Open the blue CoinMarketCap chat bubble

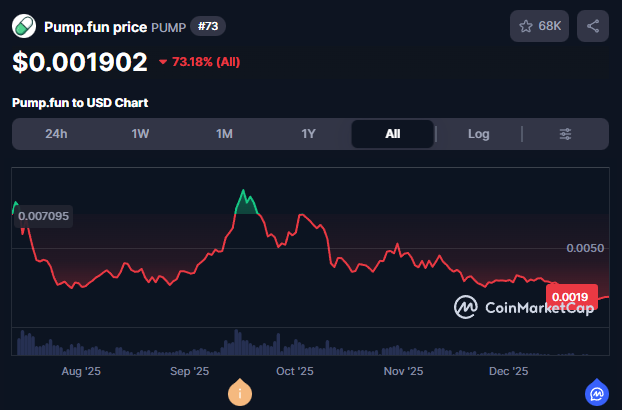click(597, 393)
